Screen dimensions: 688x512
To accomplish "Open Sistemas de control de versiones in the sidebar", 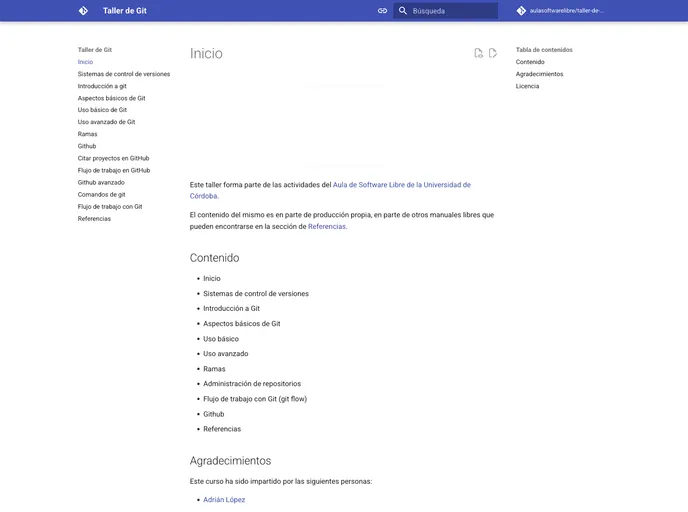I will 124,74.
